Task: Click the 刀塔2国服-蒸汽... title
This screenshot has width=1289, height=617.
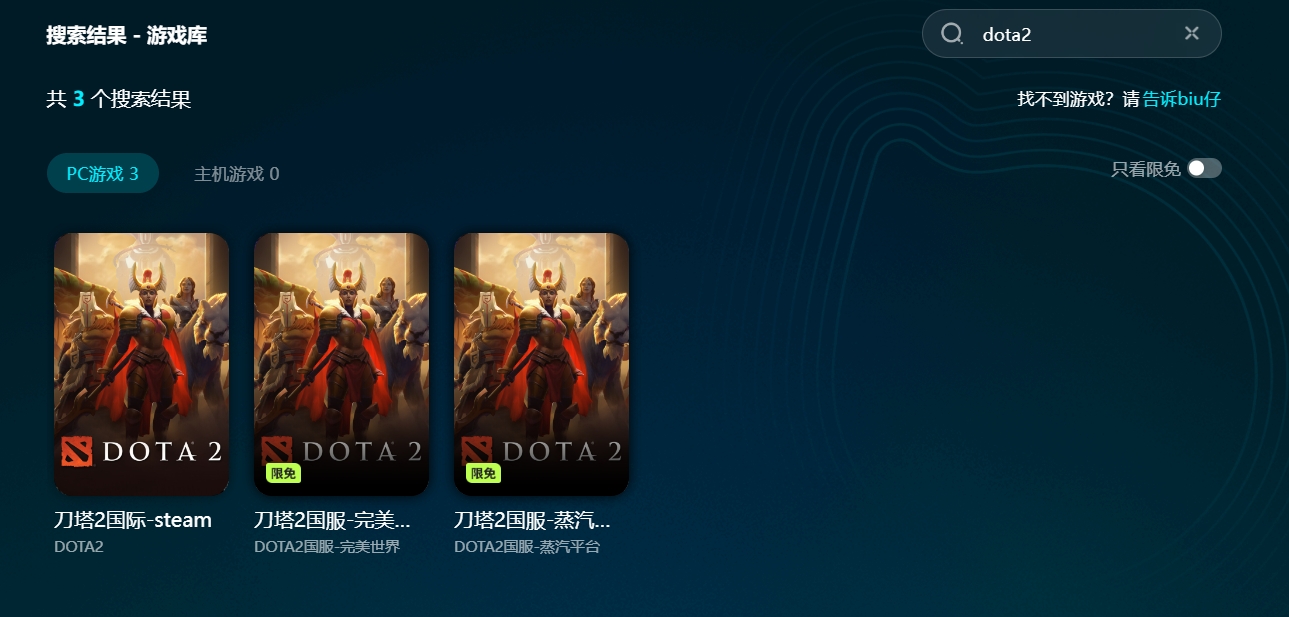Action: (533, 520)
